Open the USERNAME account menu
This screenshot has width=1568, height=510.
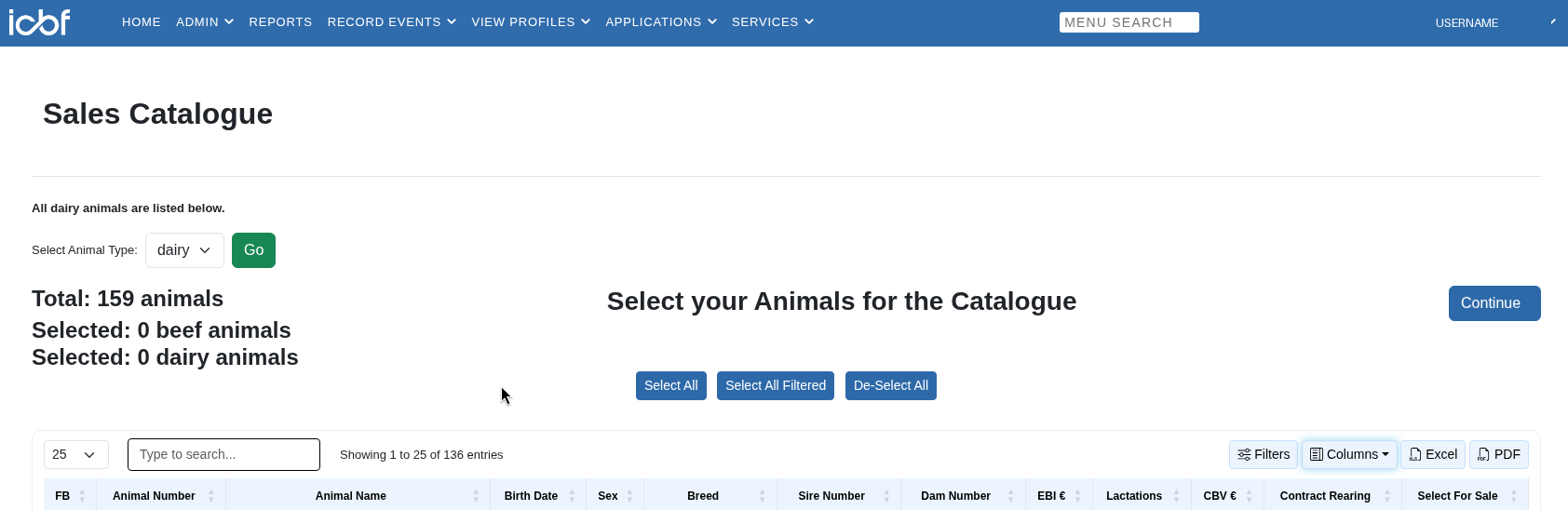pos(1495,22)
